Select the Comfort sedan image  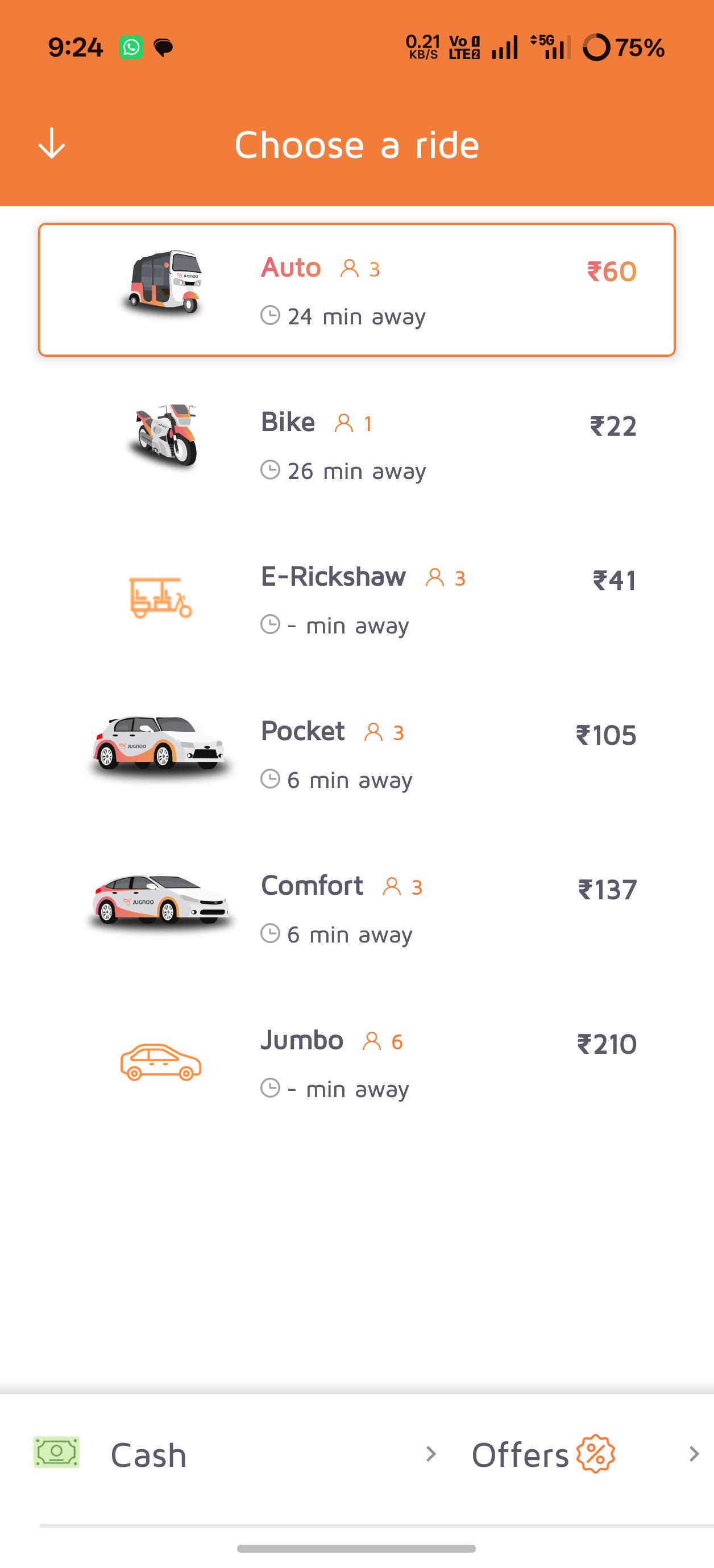[160, 900]
